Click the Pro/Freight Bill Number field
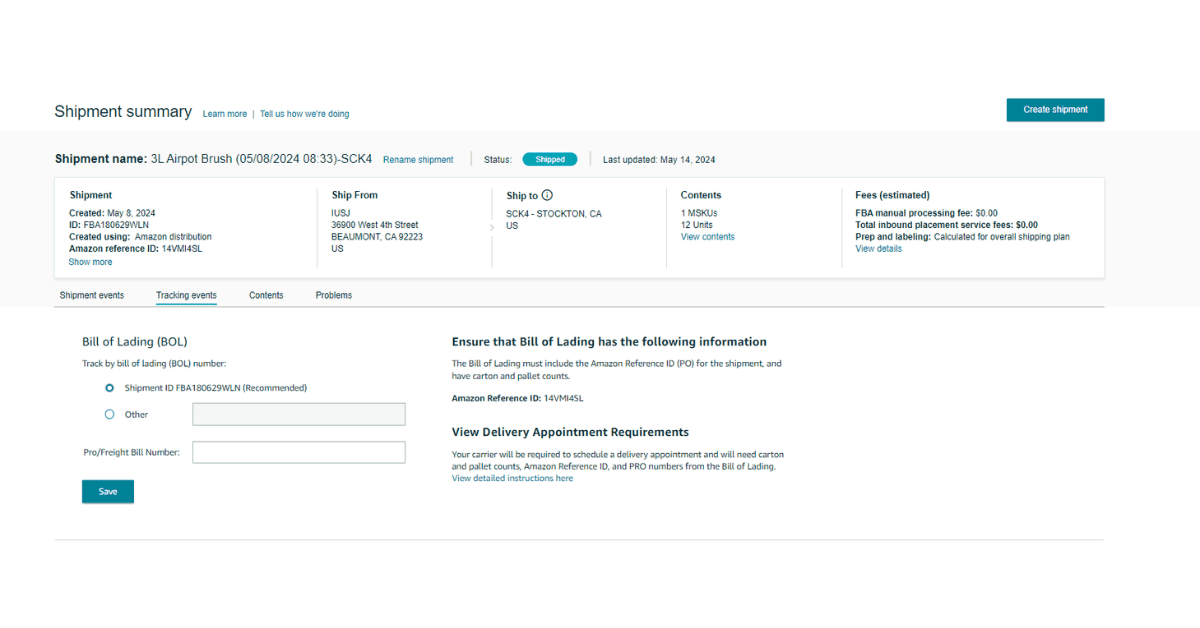The image size is (1200, 628). coord(298,453)
